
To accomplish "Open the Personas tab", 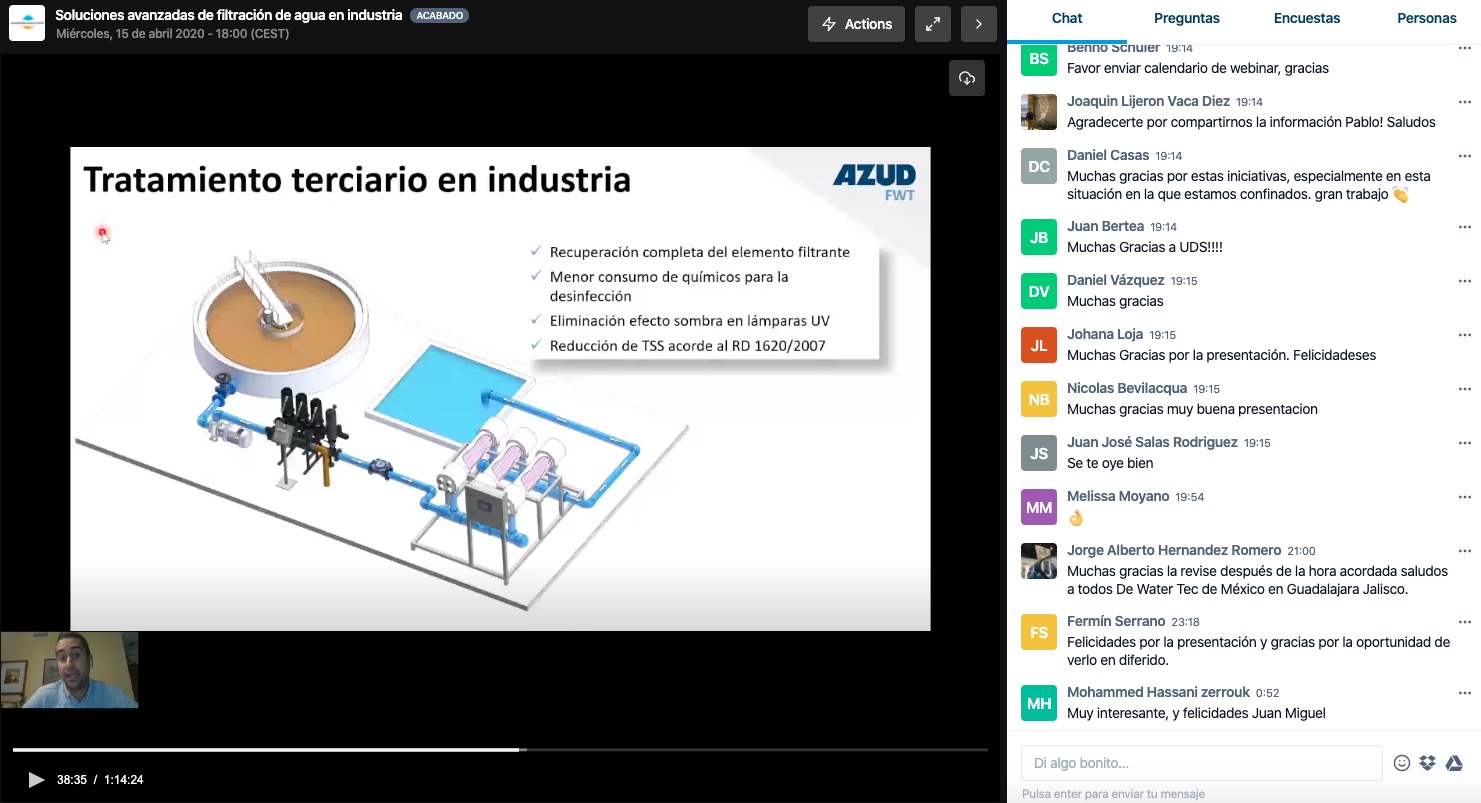I will [x=1426, y=18].
